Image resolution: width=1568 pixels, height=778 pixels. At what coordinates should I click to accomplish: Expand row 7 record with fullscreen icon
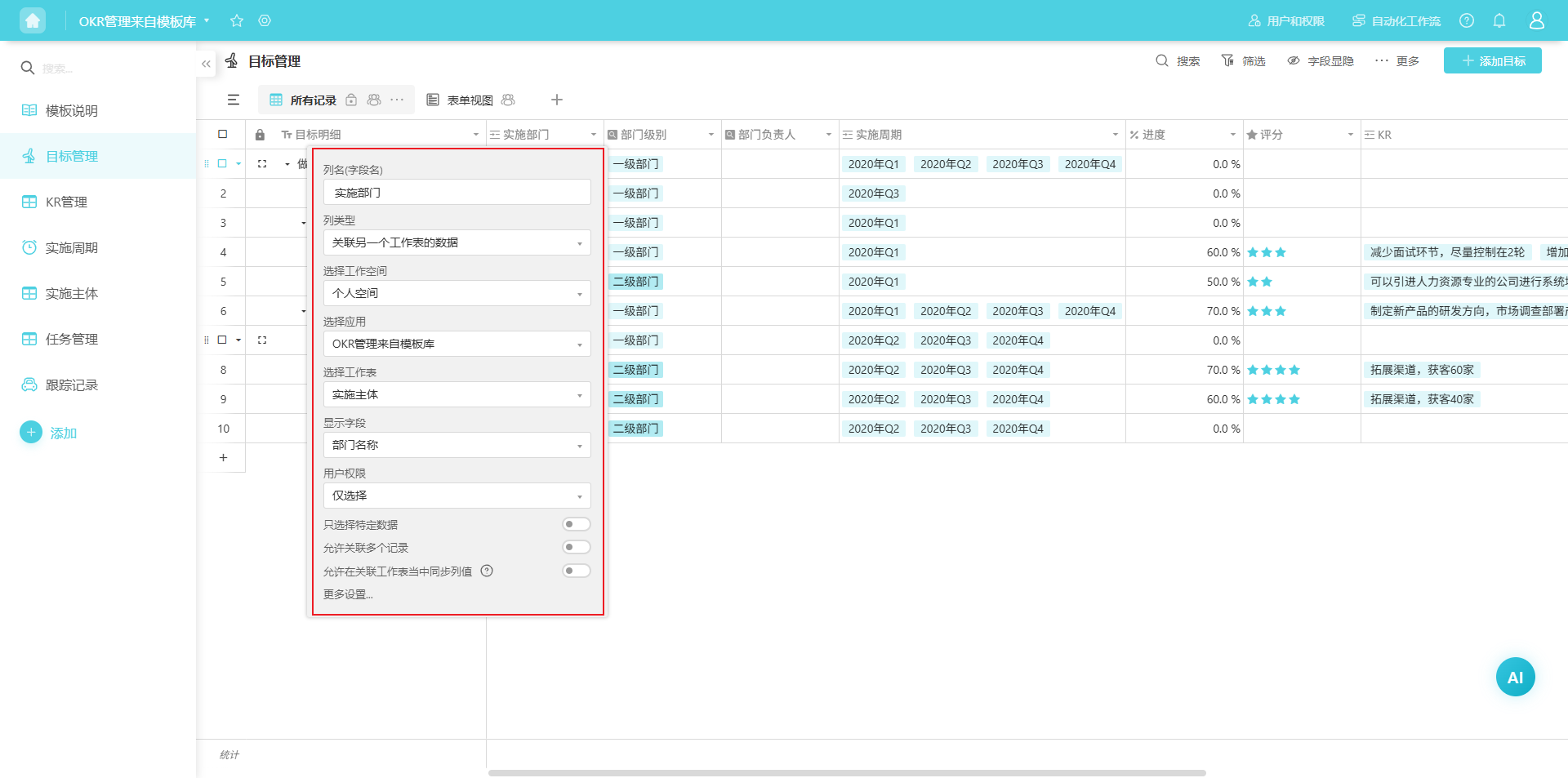tap(262, 340)
